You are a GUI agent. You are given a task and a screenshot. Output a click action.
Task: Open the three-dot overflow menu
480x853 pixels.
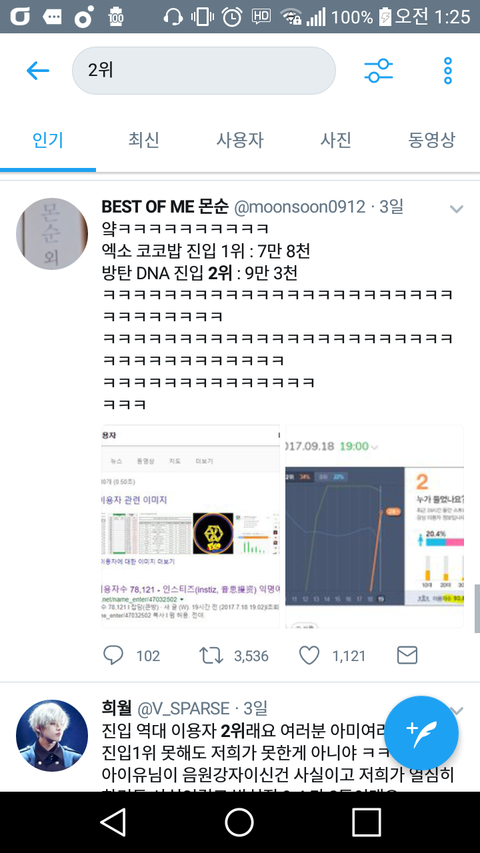(x=448, y=71)
